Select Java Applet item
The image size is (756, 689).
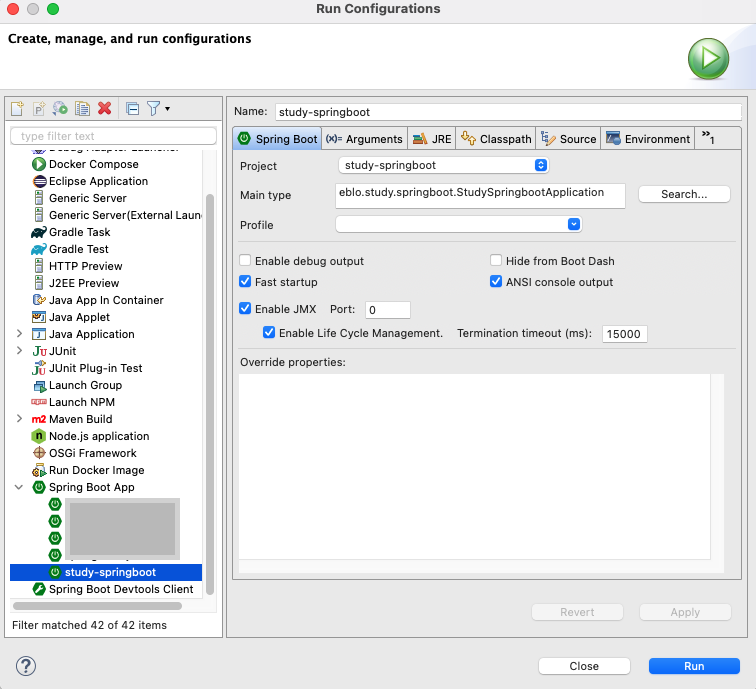pos(71,317)
